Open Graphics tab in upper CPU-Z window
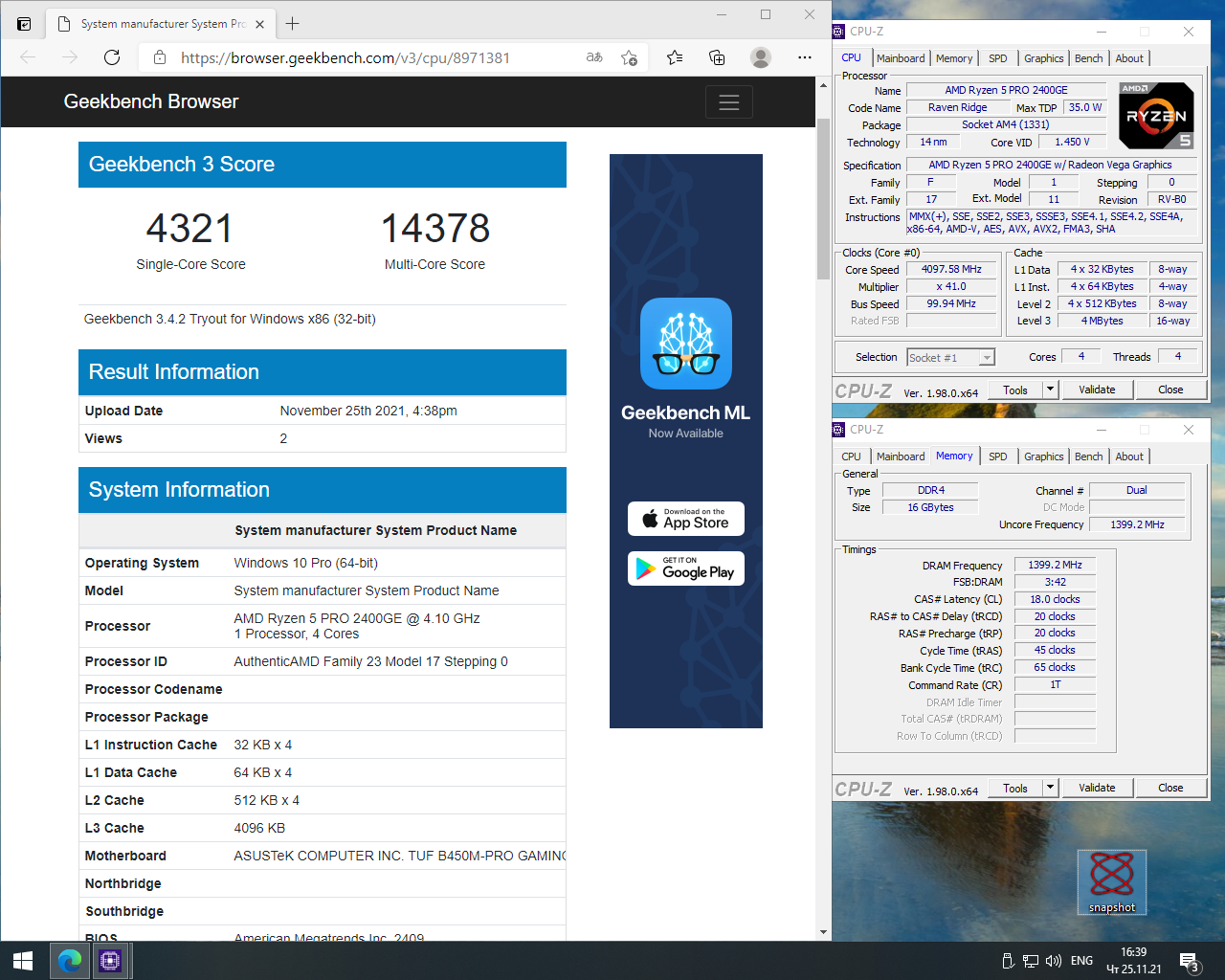 [1043, 58]
